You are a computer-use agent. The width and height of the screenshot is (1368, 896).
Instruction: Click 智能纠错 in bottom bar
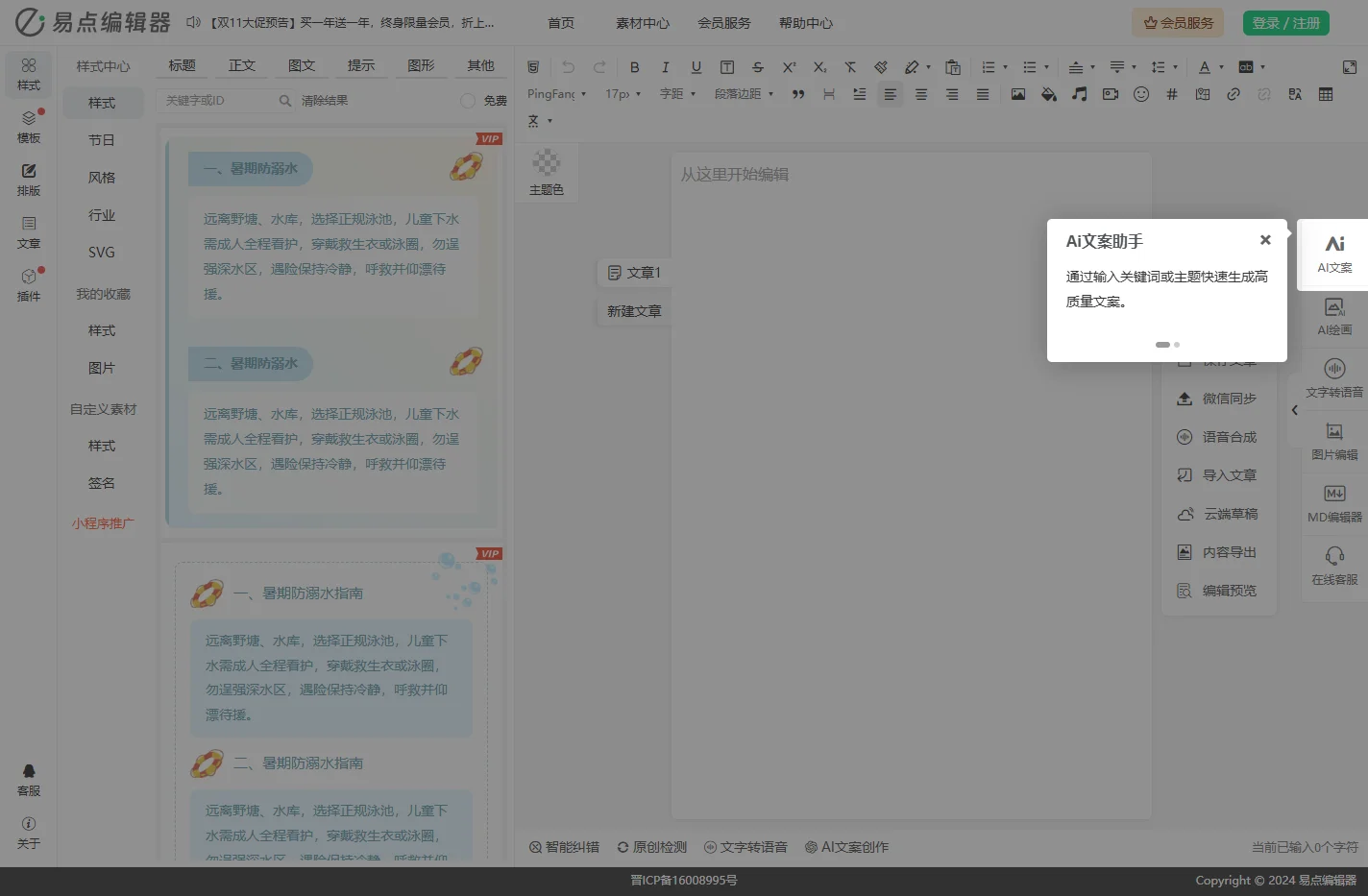[x=565, y=847]
